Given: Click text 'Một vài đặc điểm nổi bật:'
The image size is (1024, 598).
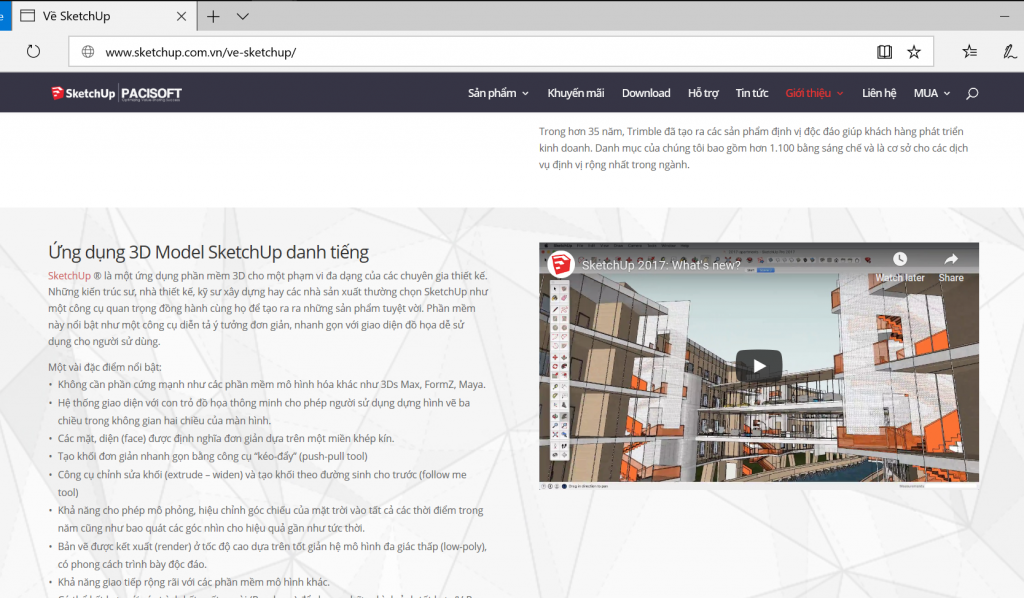Looking at the screenshot, I should coord(104,367).
